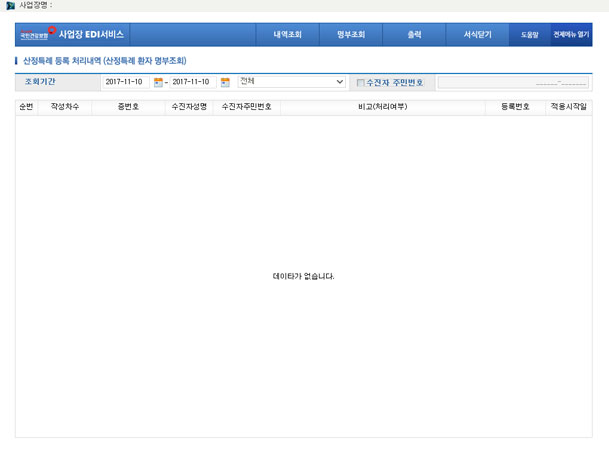Click the end date input field
Screen dimensions: 609x463
192,82
